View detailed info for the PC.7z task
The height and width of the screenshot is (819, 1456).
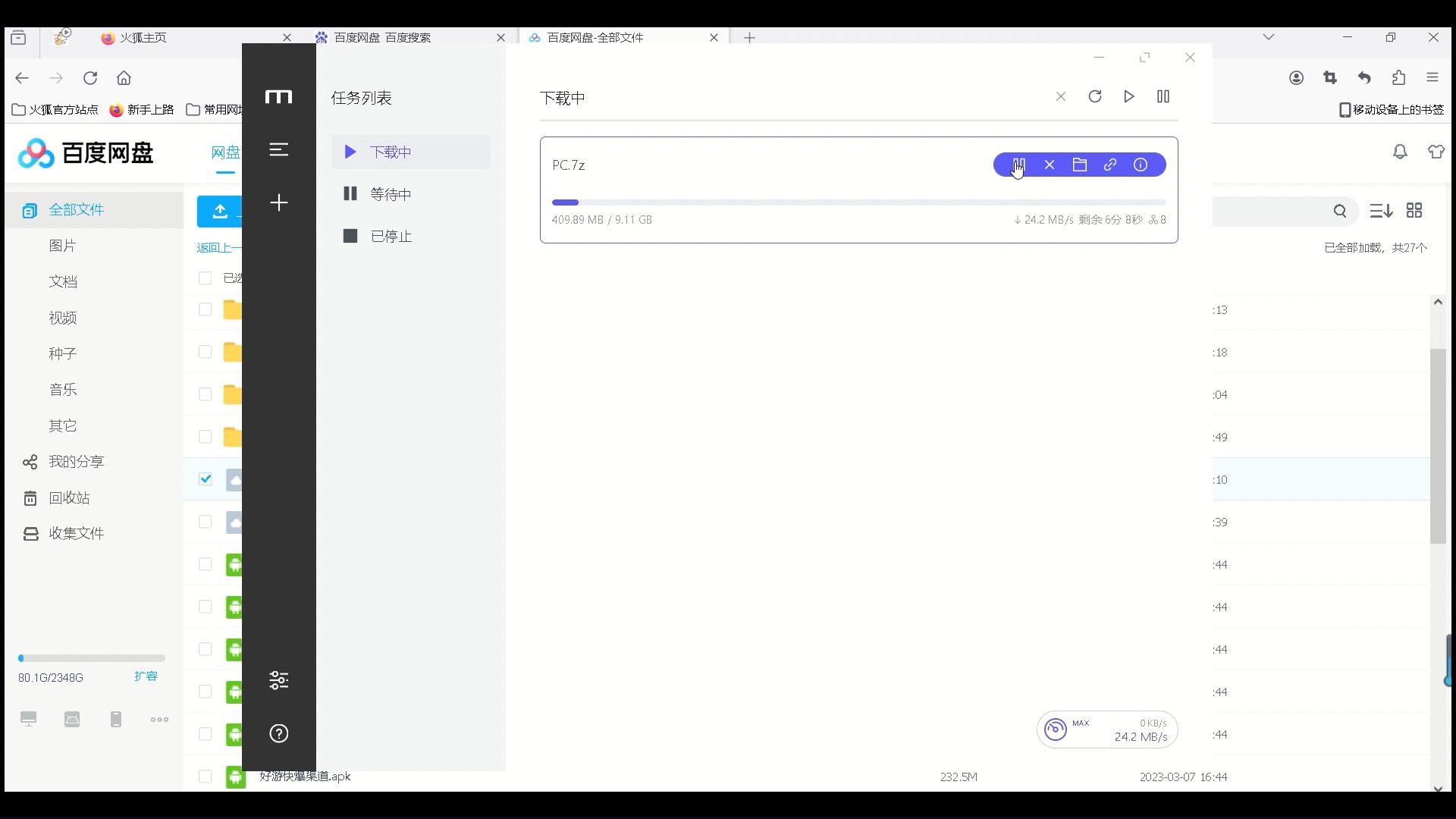point(1141,165)
